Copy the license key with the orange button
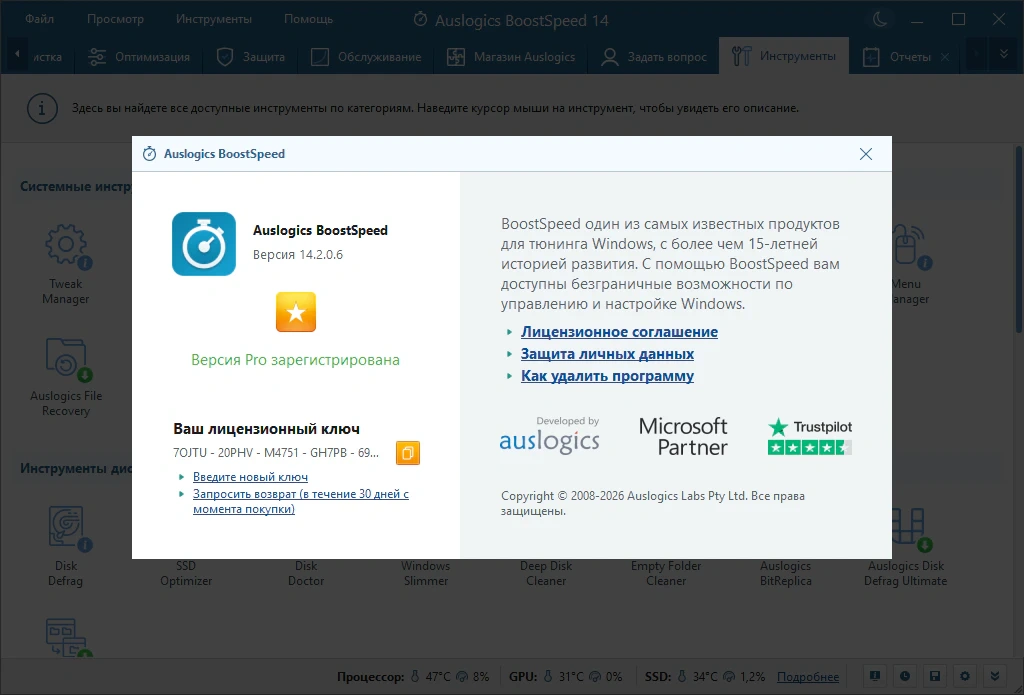Screen dimensions: 1024x695 coord(408,453)
